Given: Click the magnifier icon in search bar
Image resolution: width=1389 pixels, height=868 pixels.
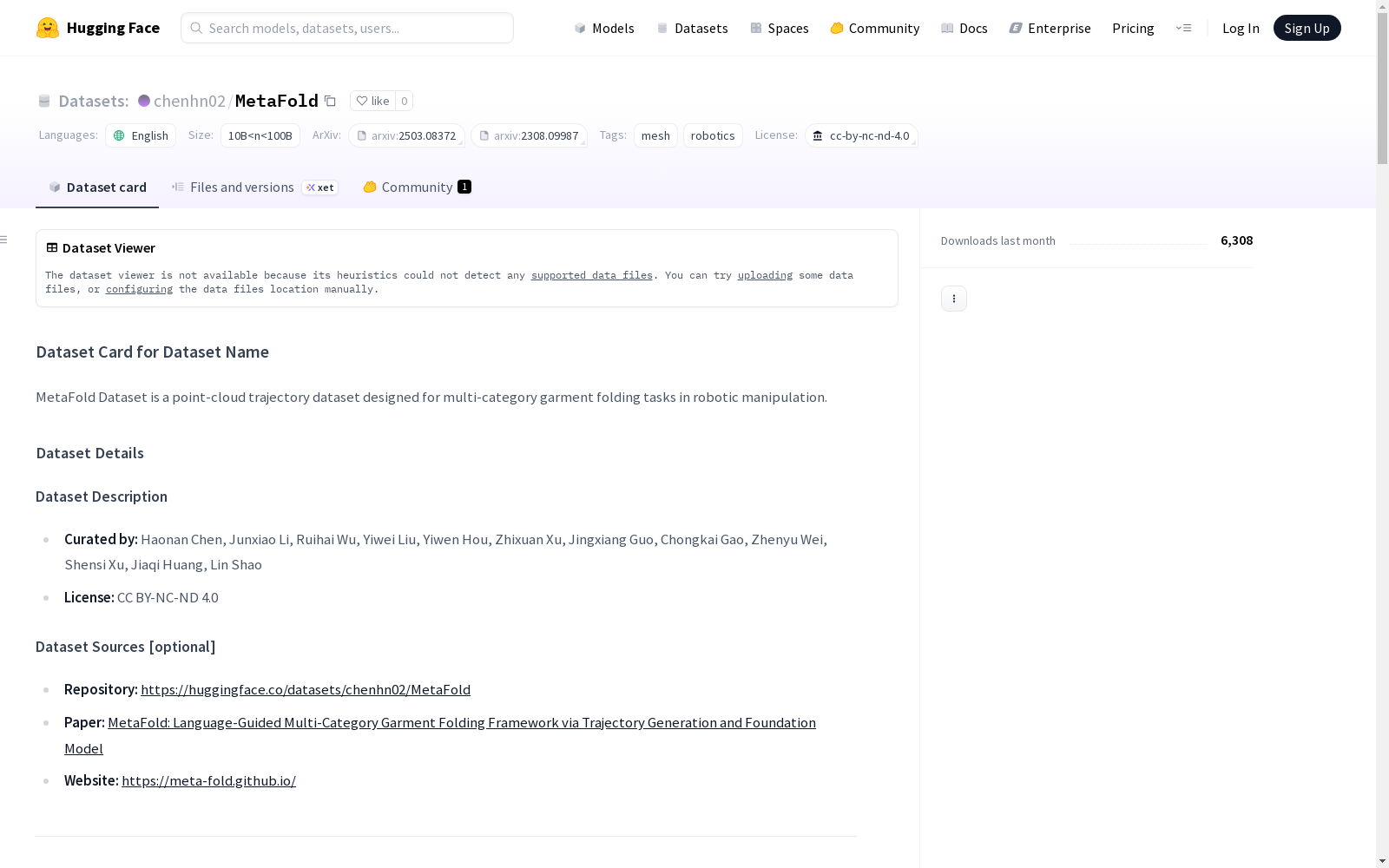Looking at the screenshot, I should (x=196, y=28).
